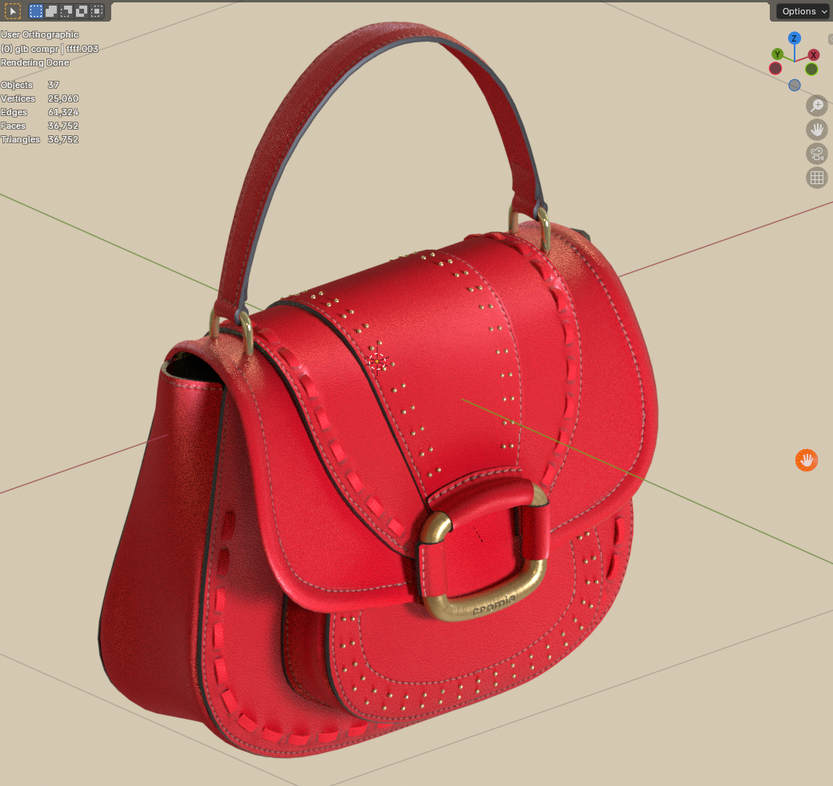The height and width of the screenshot is (786, 833).
Task: Select the Select Box tool arrow icon
Action: point(13,11)
